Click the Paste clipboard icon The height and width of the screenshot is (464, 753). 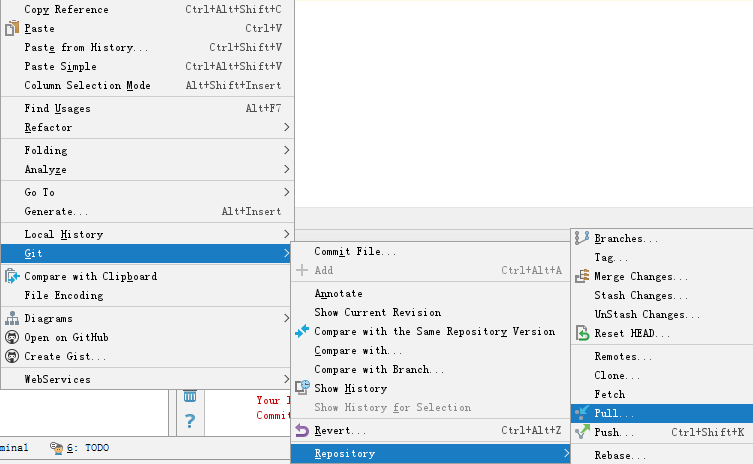click(12, 29)
